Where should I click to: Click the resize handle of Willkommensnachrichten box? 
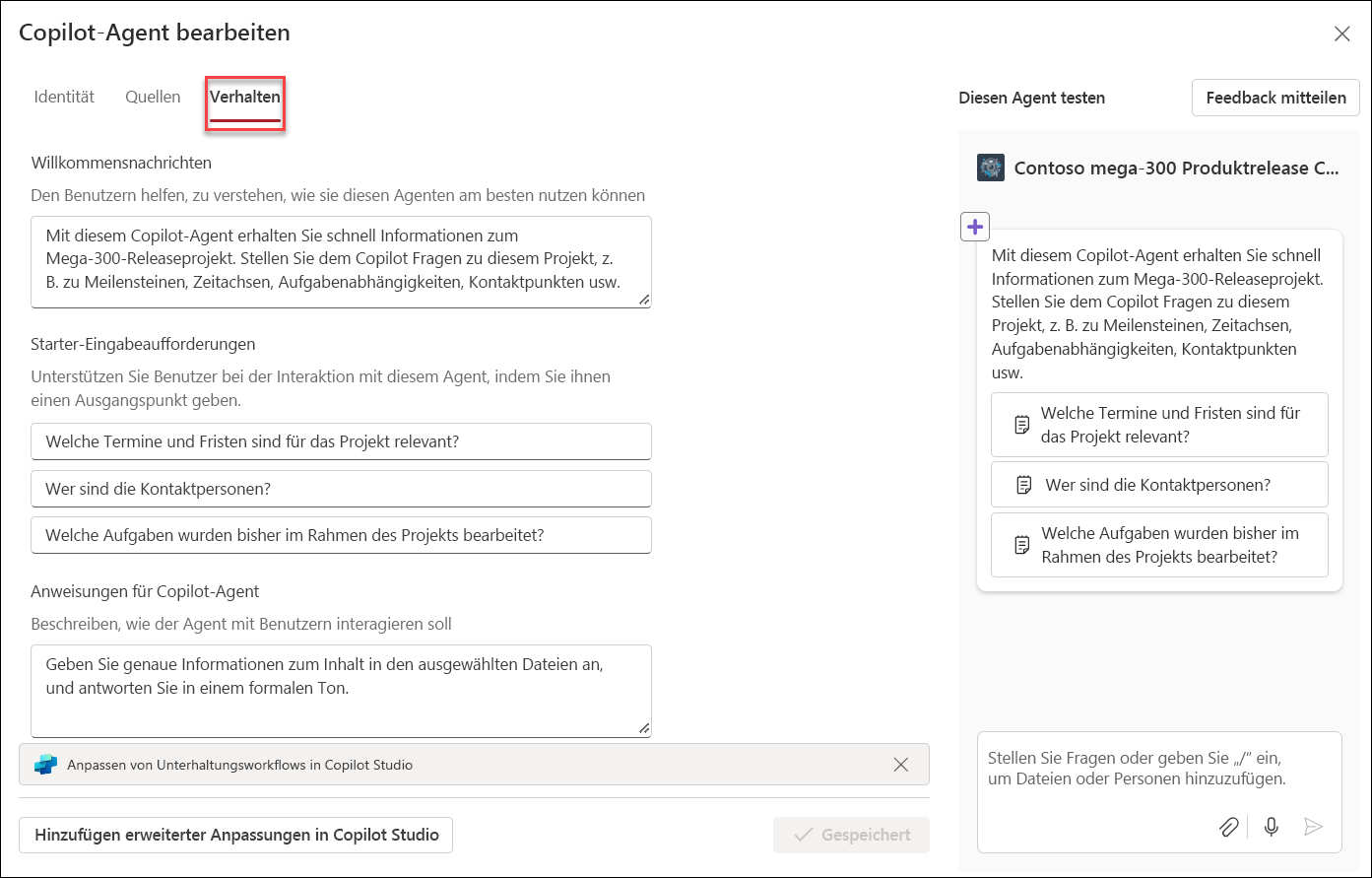click(644, 300)
